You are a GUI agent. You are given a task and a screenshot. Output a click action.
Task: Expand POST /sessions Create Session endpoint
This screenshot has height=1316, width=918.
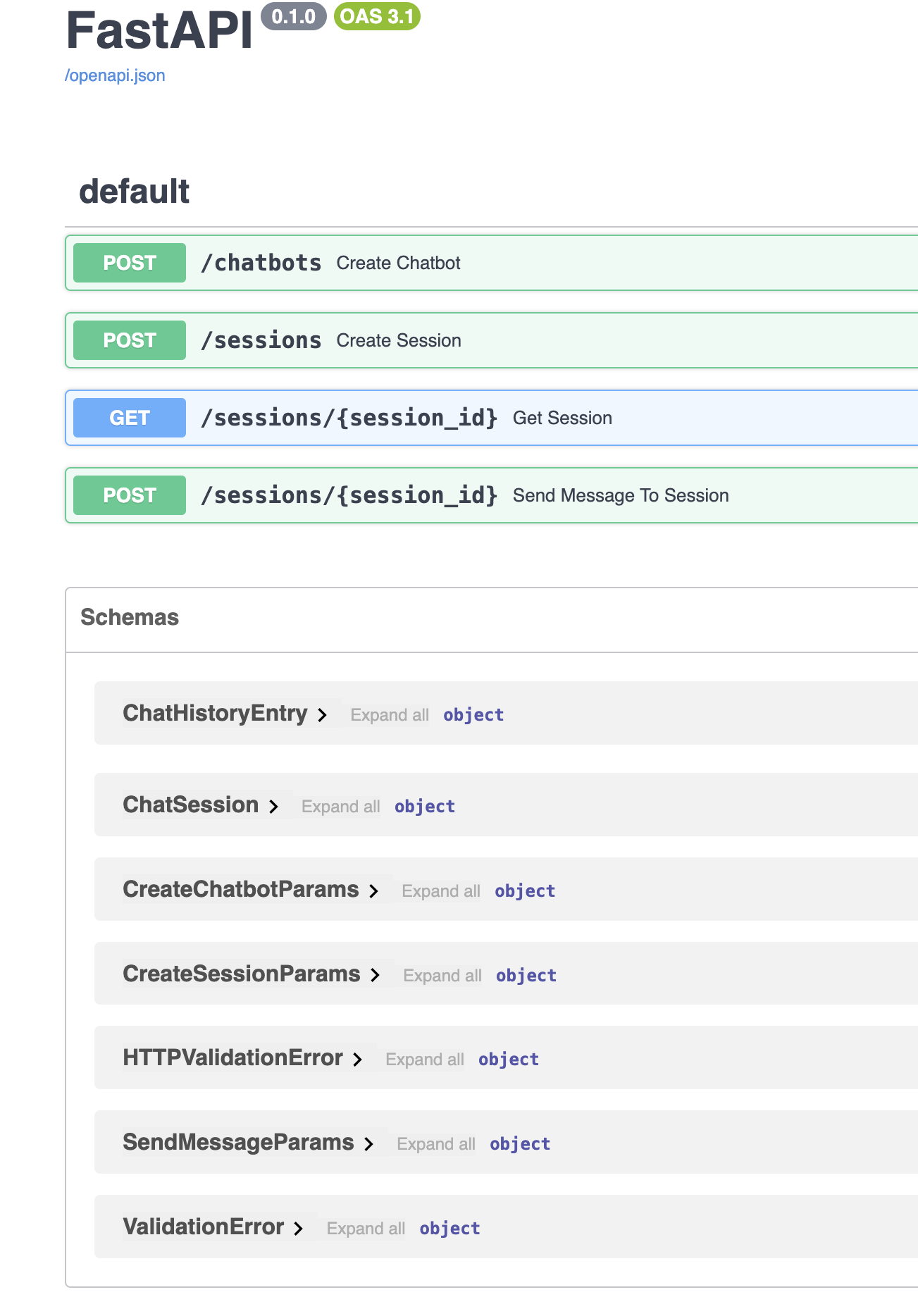click(492, 340)
